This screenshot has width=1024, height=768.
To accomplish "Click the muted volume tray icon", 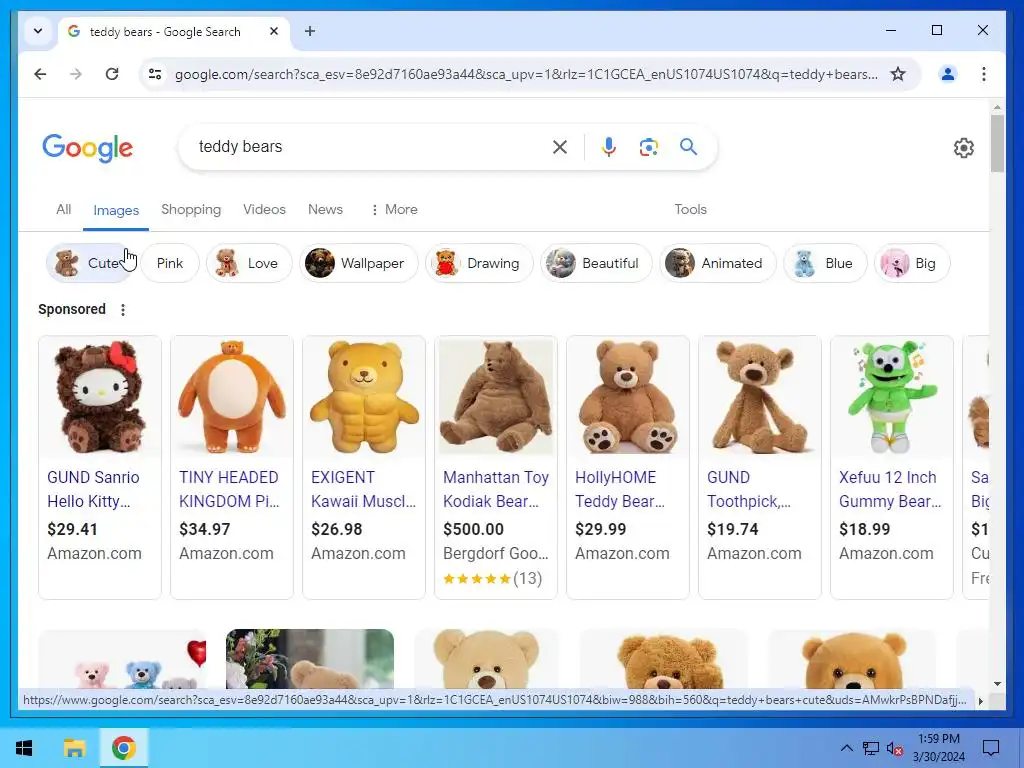I will 894,748.
